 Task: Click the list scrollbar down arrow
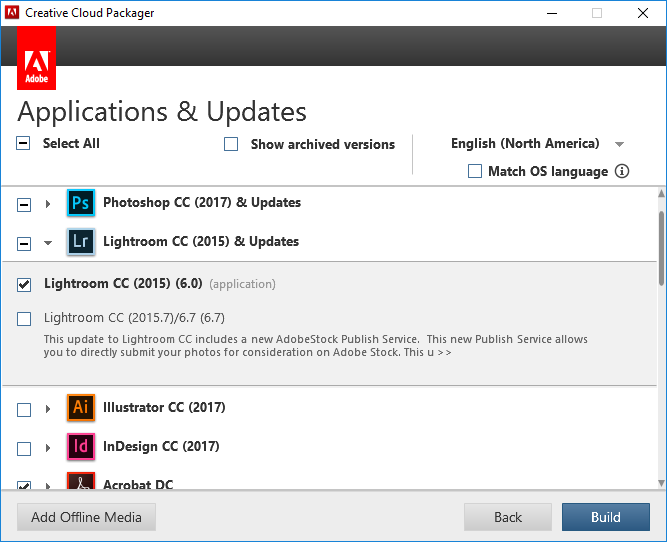[x=661, y=483]
